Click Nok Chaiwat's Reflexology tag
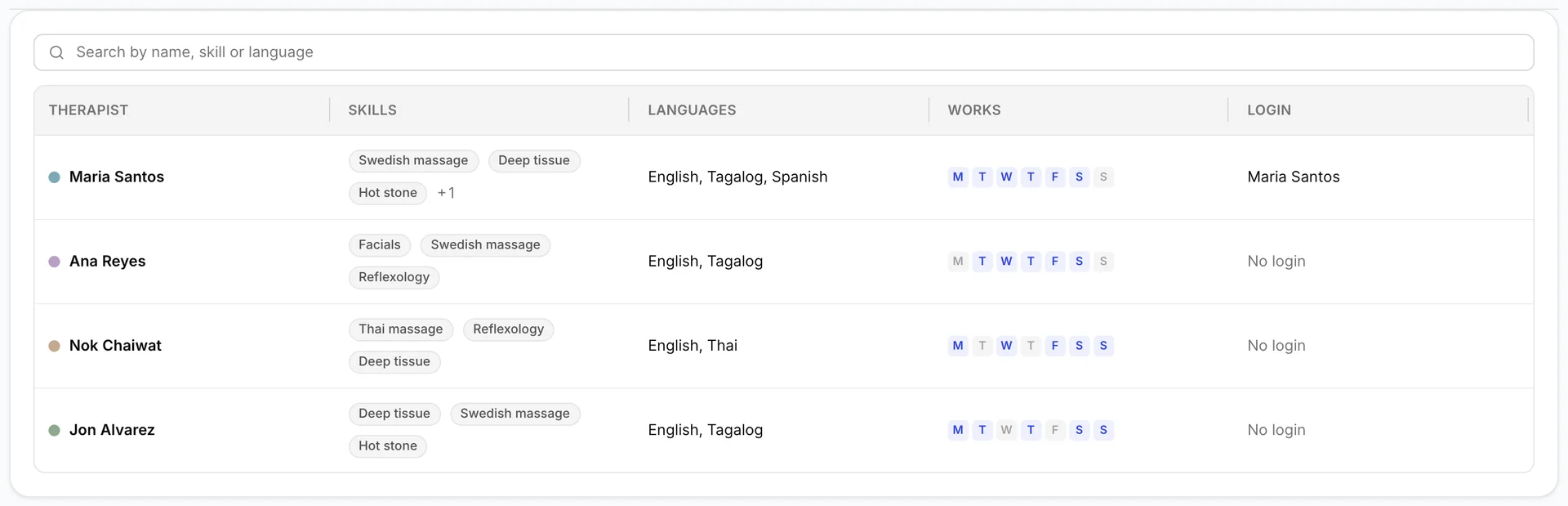The image size is (1568, 506). [x=508, y=329]
